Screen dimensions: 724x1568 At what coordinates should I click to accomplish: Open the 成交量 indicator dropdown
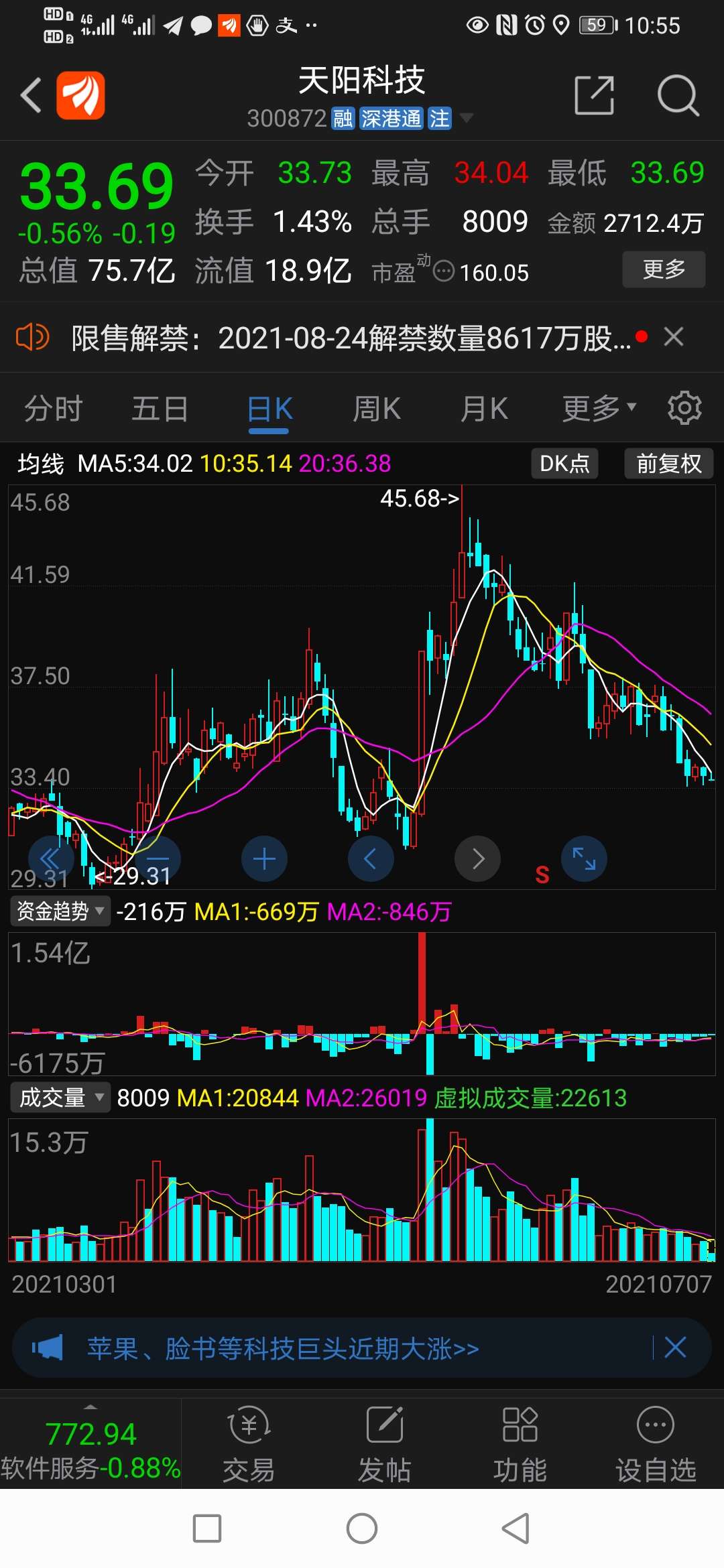pyautogui.click(x=60, y=1098)
